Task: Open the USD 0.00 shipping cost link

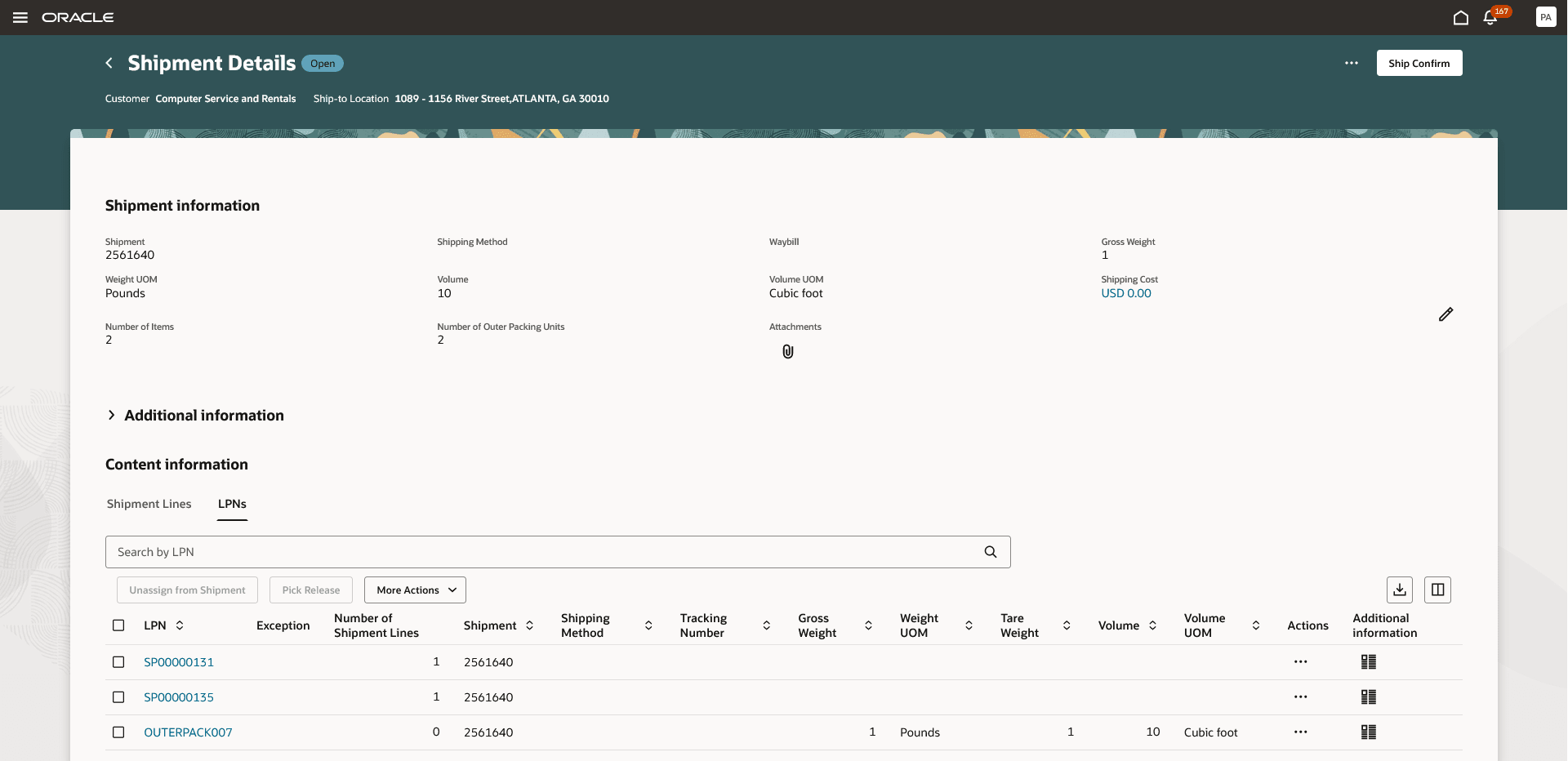Action: (1126, 293)
